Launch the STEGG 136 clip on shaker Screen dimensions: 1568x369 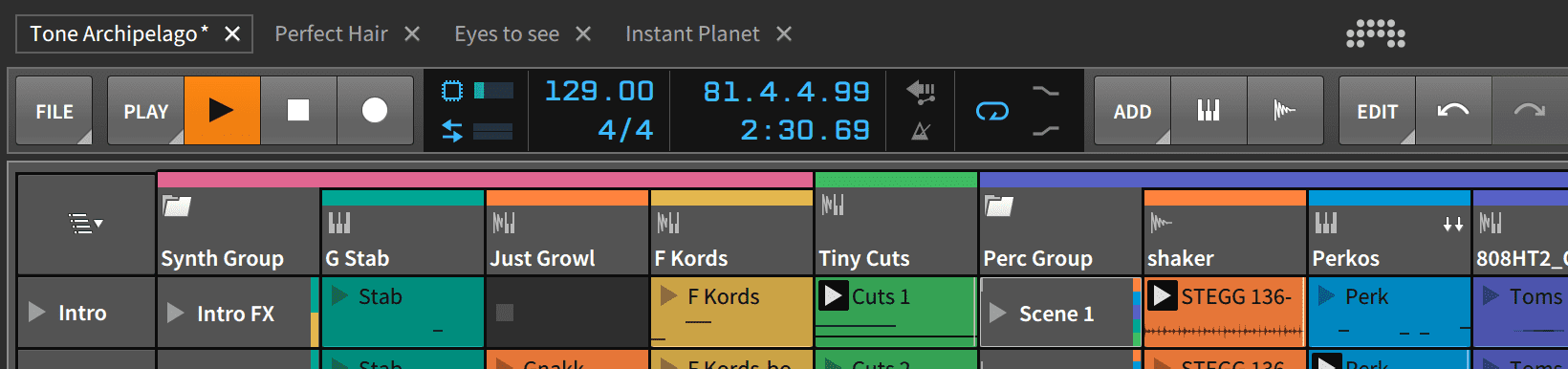click(x=1162, y=296)
